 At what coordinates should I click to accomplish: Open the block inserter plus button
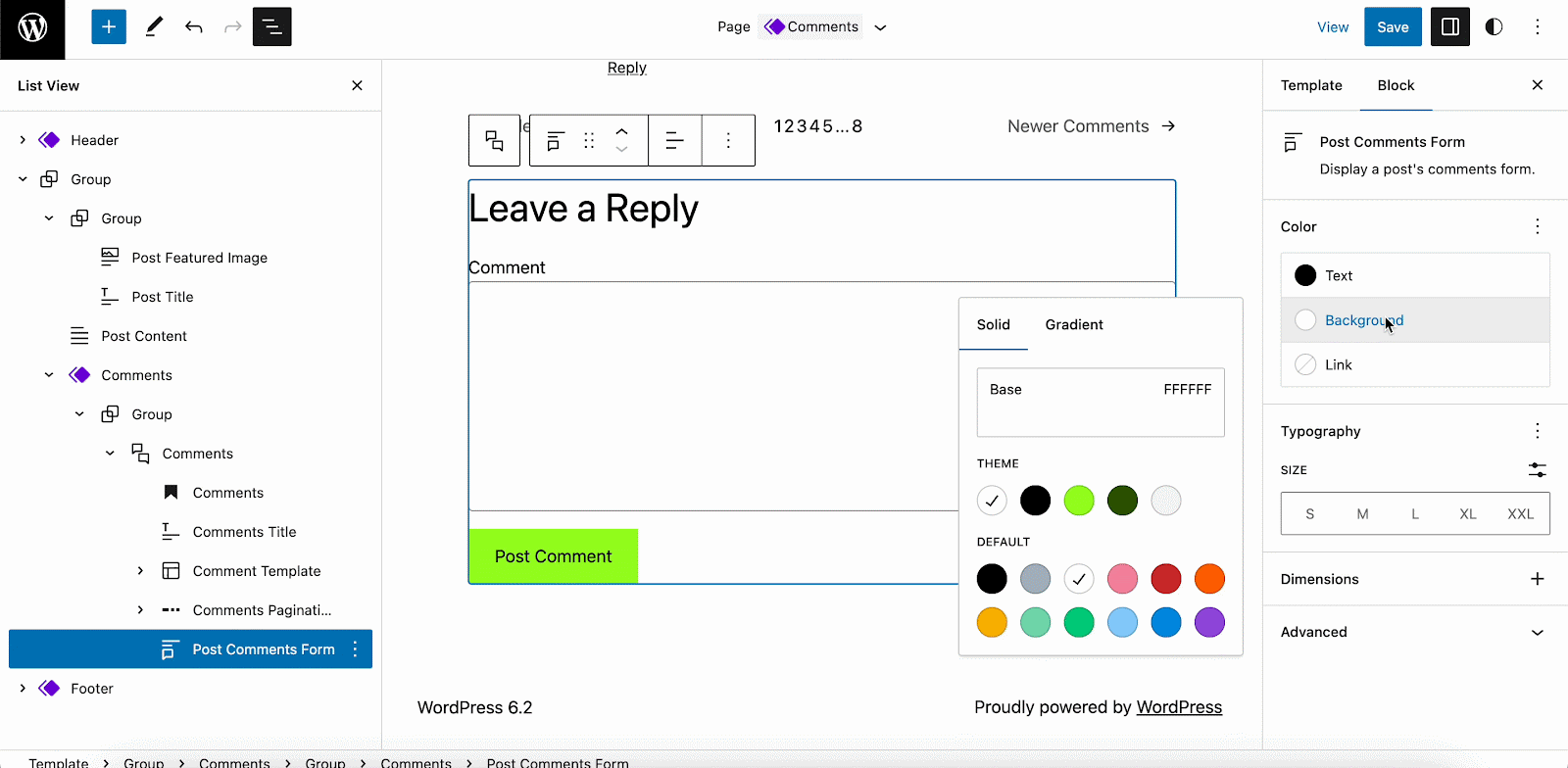[109, 27]
